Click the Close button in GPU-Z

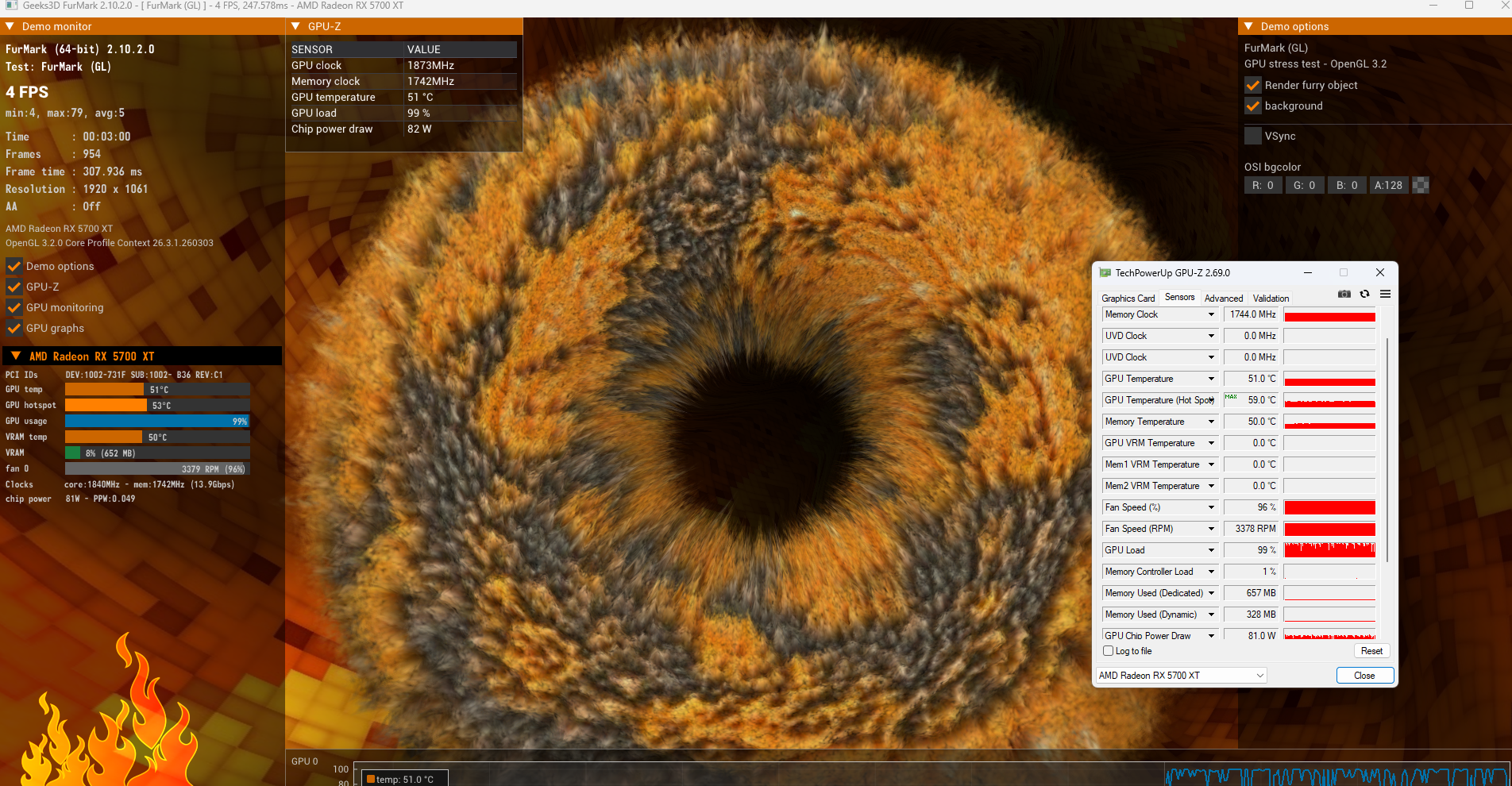(x=1363, y=676)
